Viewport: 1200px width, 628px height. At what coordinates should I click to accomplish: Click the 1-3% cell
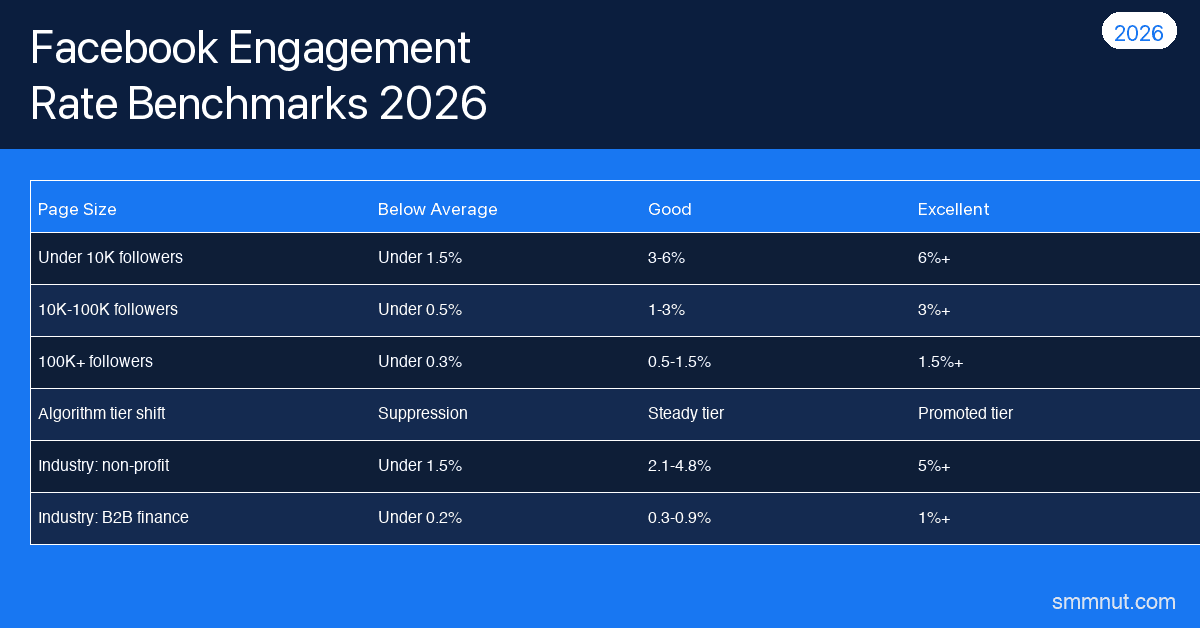(x=666, y=309)
